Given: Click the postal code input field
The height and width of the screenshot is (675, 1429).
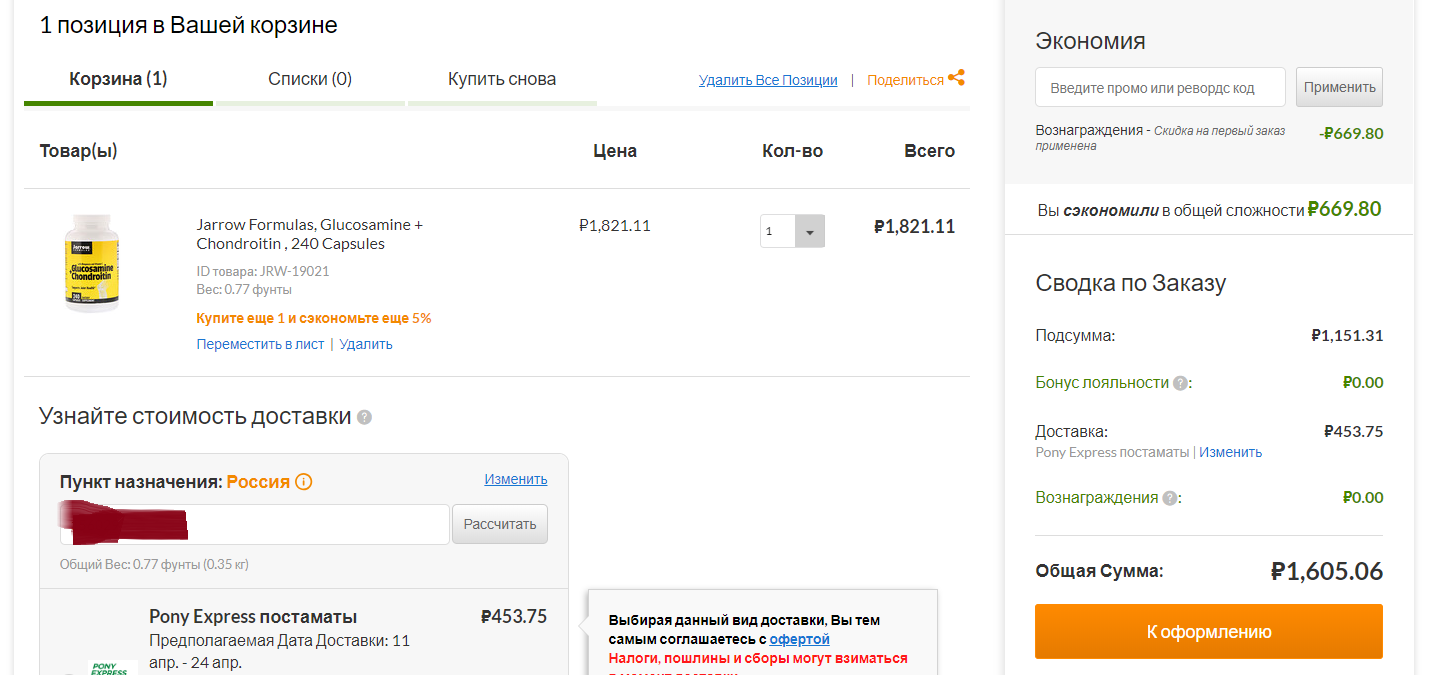Looking at the screenshot, I should click(254, 524).
